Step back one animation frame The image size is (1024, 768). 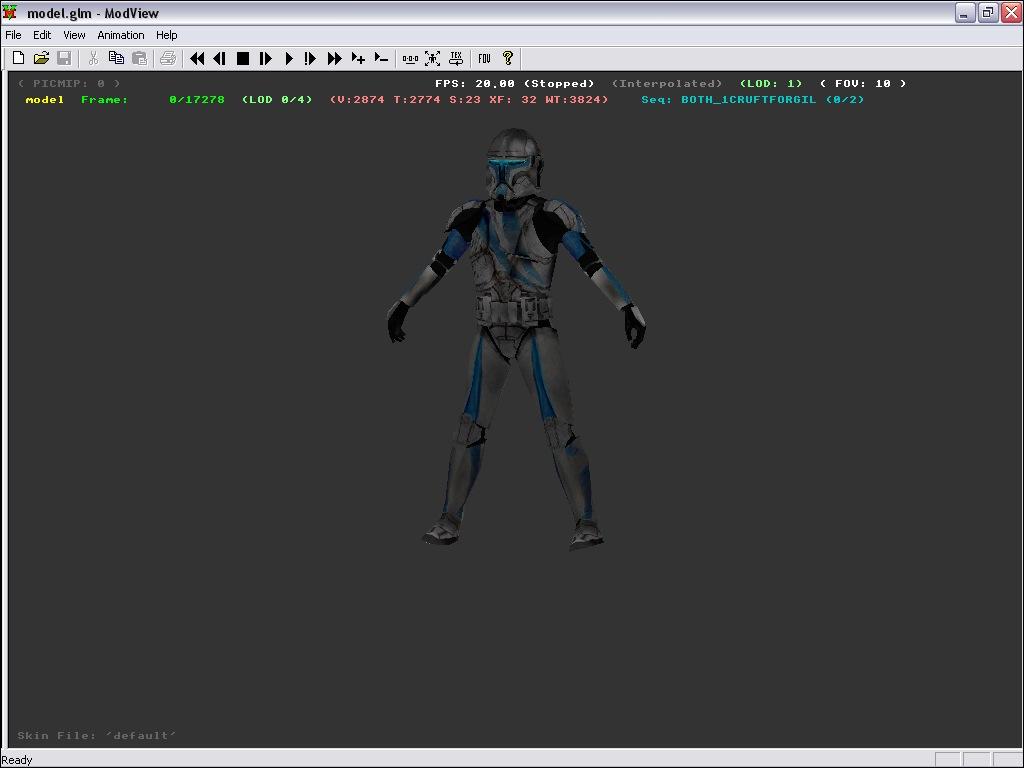(219, 59)
